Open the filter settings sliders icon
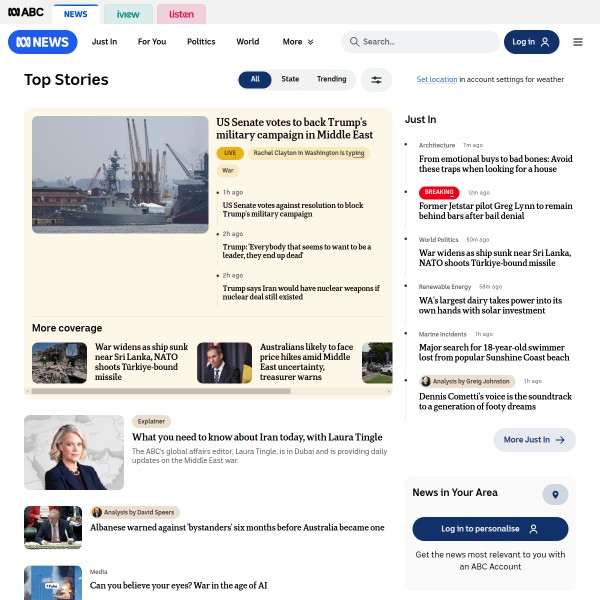Screen dimensions: 600x600 [x=376, y=80]
